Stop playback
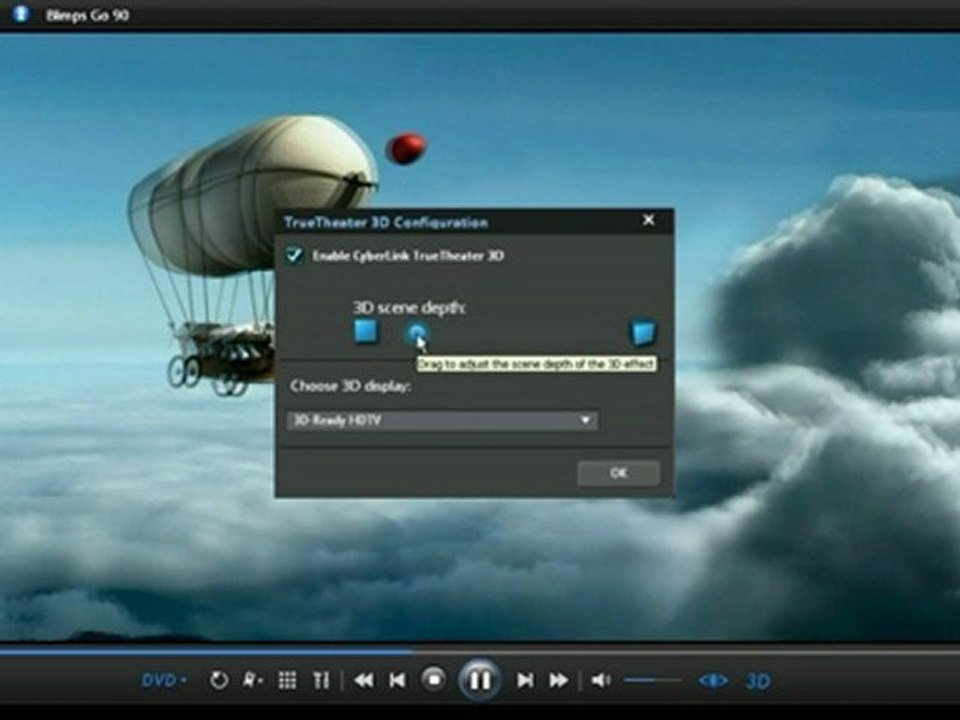 click(x=434, y=680)
